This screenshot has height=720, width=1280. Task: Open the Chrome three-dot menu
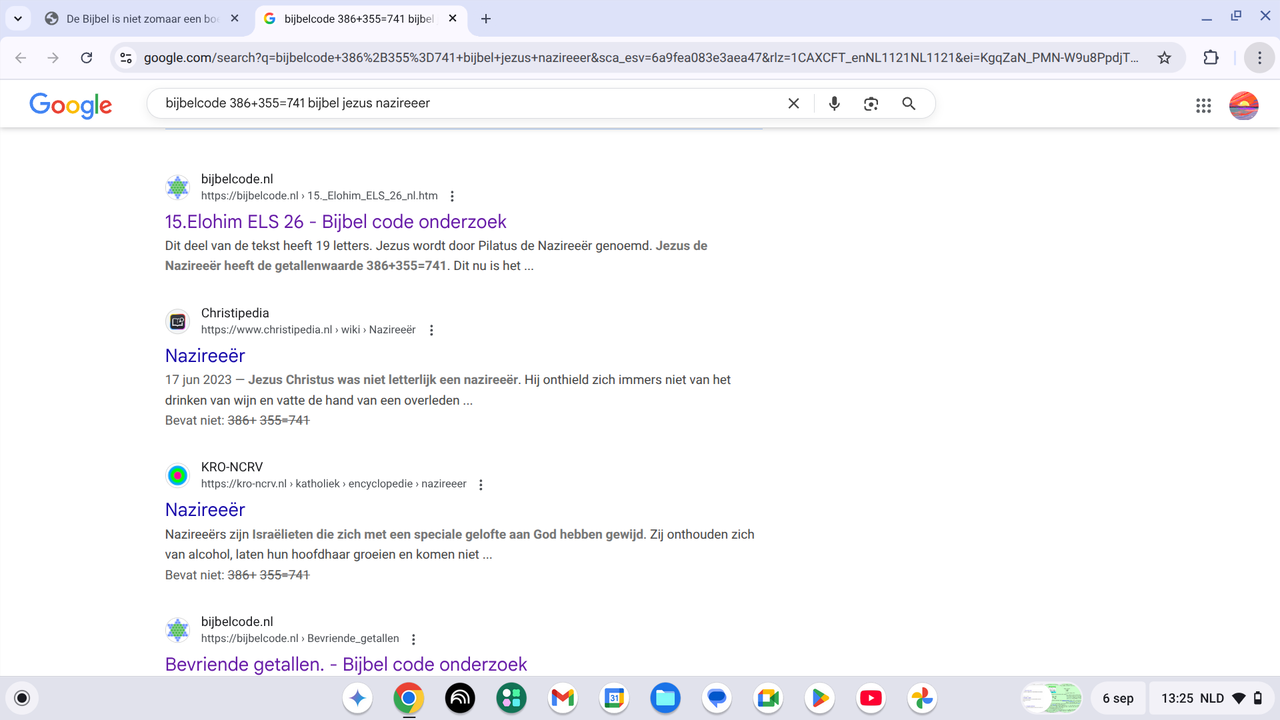1259,58
